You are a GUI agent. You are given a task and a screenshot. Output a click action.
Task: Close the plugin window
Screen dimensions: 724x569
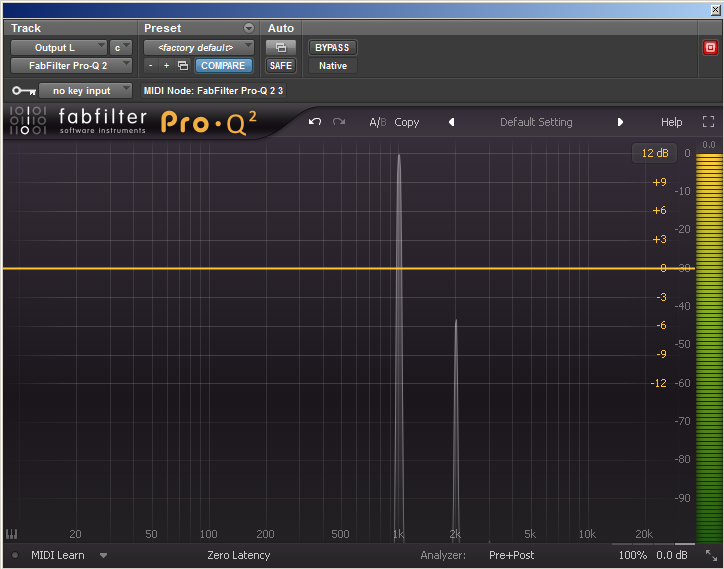[x=715, y=10]
